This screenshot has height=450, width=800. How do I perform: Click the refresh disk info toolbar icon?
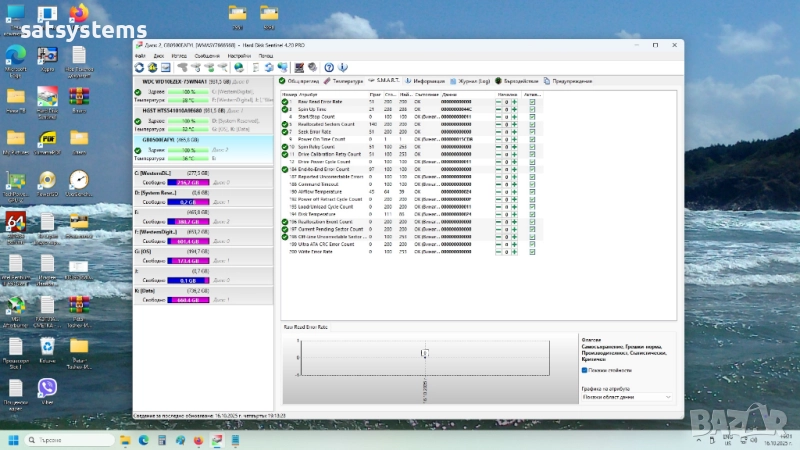pos(140,67)
